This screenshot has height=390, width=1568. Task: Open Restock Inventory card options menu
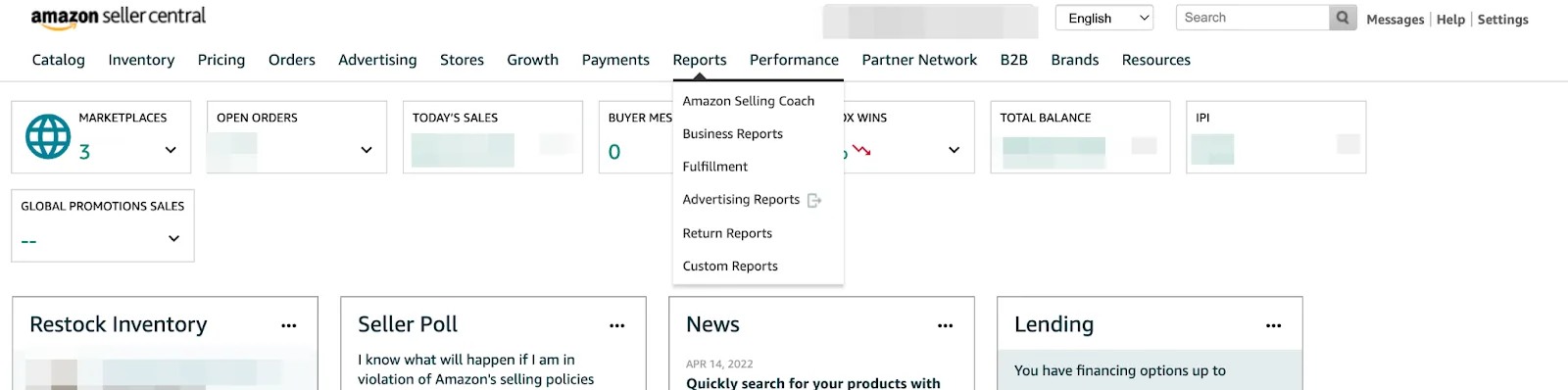pos(289,325)
